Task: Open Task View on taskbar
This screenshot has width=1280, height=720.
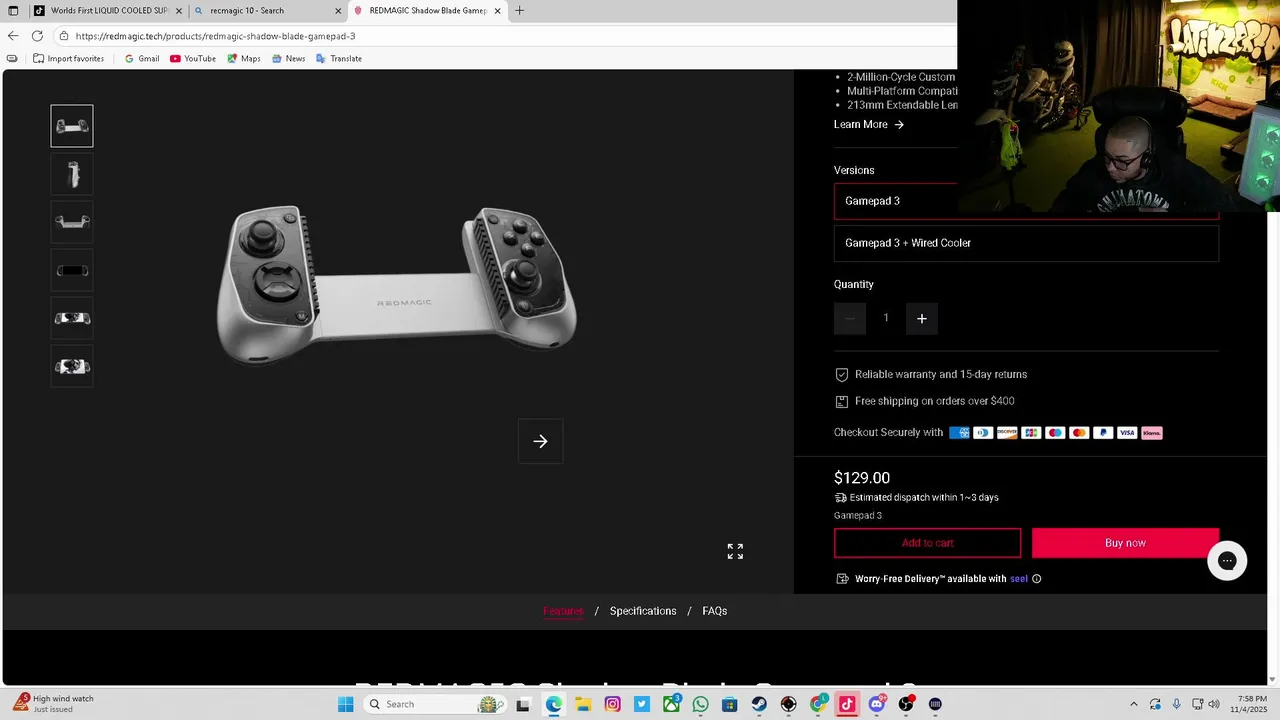Action: [x=523, y=704]
